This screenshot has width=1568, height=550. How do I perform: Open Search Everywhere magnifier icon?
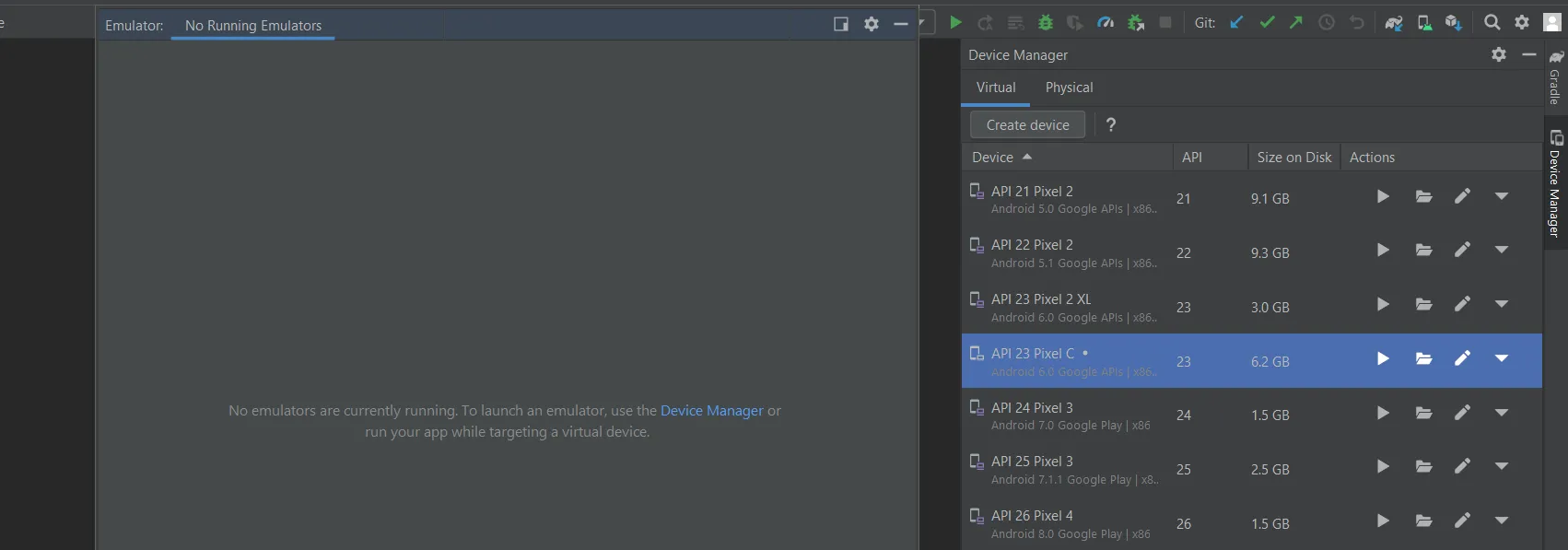tap(1492, 22)
